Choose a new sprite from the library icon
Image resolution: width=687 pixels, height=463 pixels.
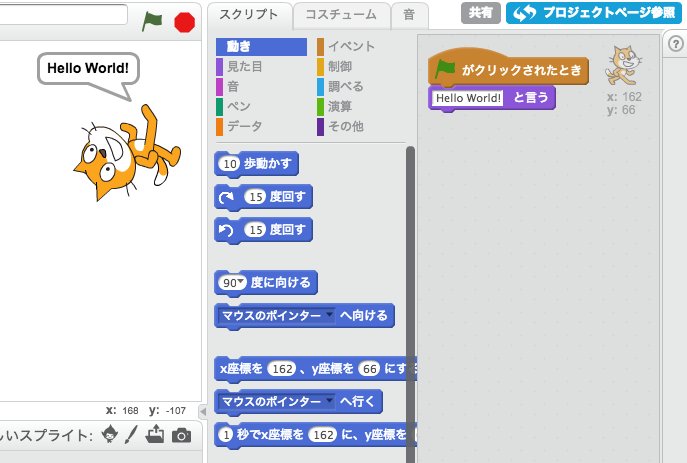tap(109, 435)
